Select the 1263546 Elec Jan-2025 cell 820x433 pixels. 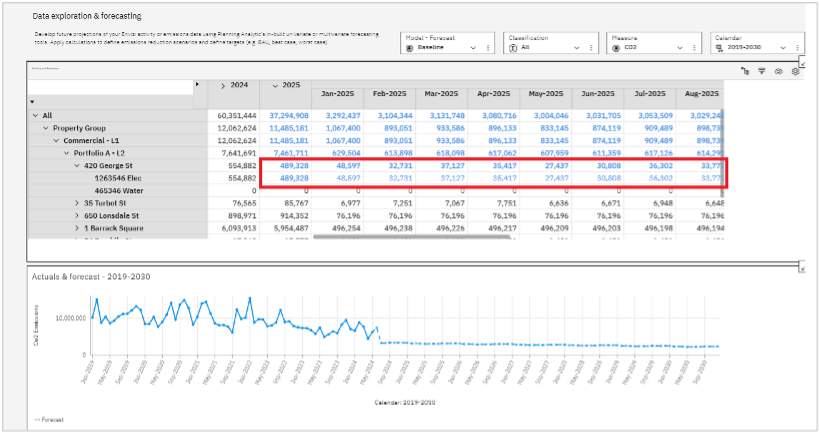tap(341, 178)
